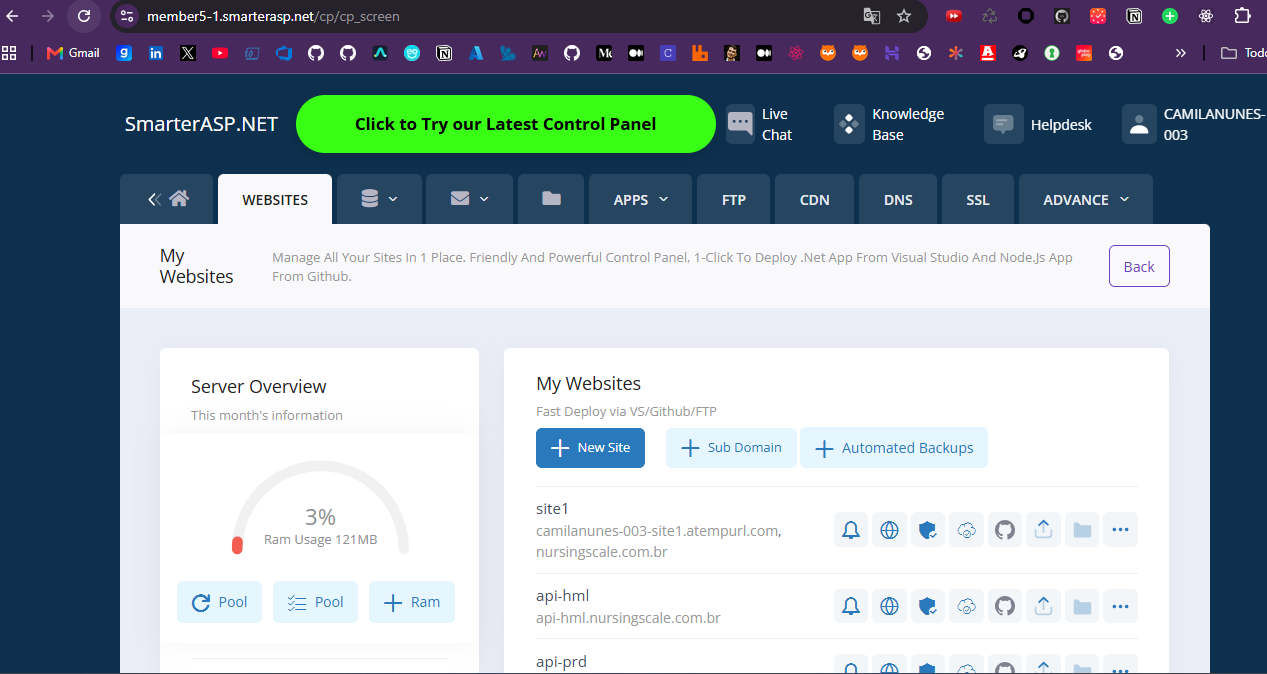This screenshot has width=1267, height=674.
Task: Click the browser reload button
Action: [x=84, y=16]
